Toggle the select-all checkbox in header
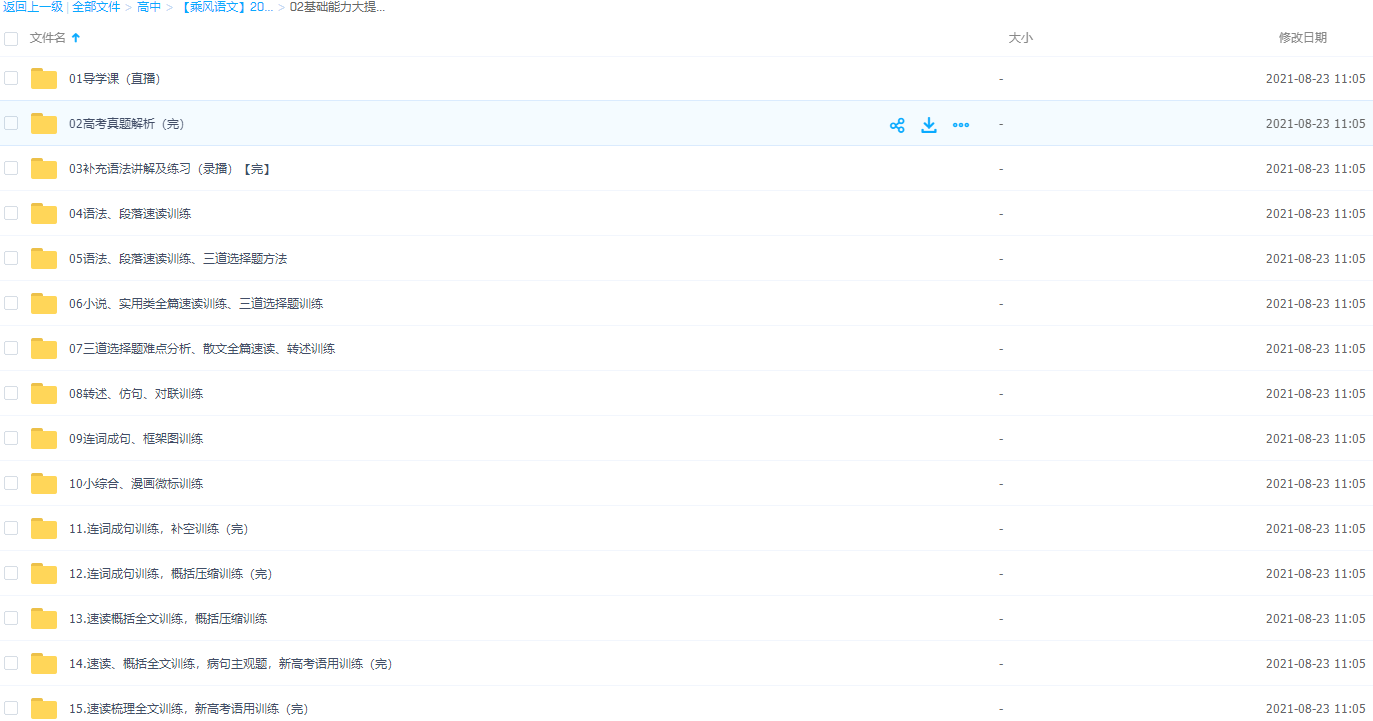This screenshot has height=721, width=1373. pos(11,38)
